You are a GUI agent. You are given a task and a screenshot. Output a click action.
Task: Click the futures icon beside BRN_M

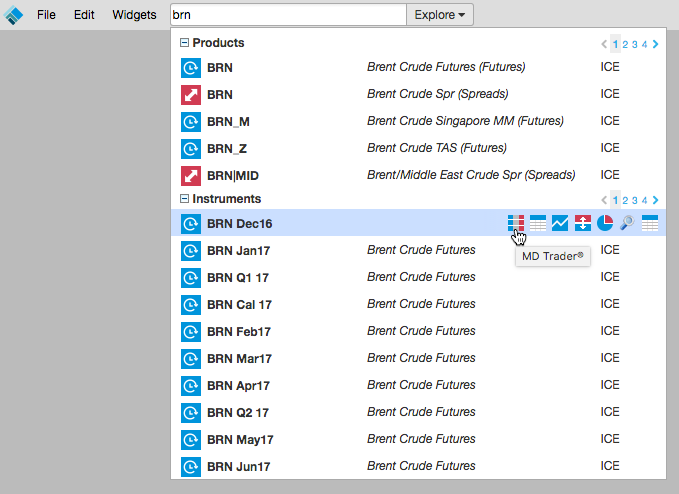pyautogui.click(x=191, y=122)
